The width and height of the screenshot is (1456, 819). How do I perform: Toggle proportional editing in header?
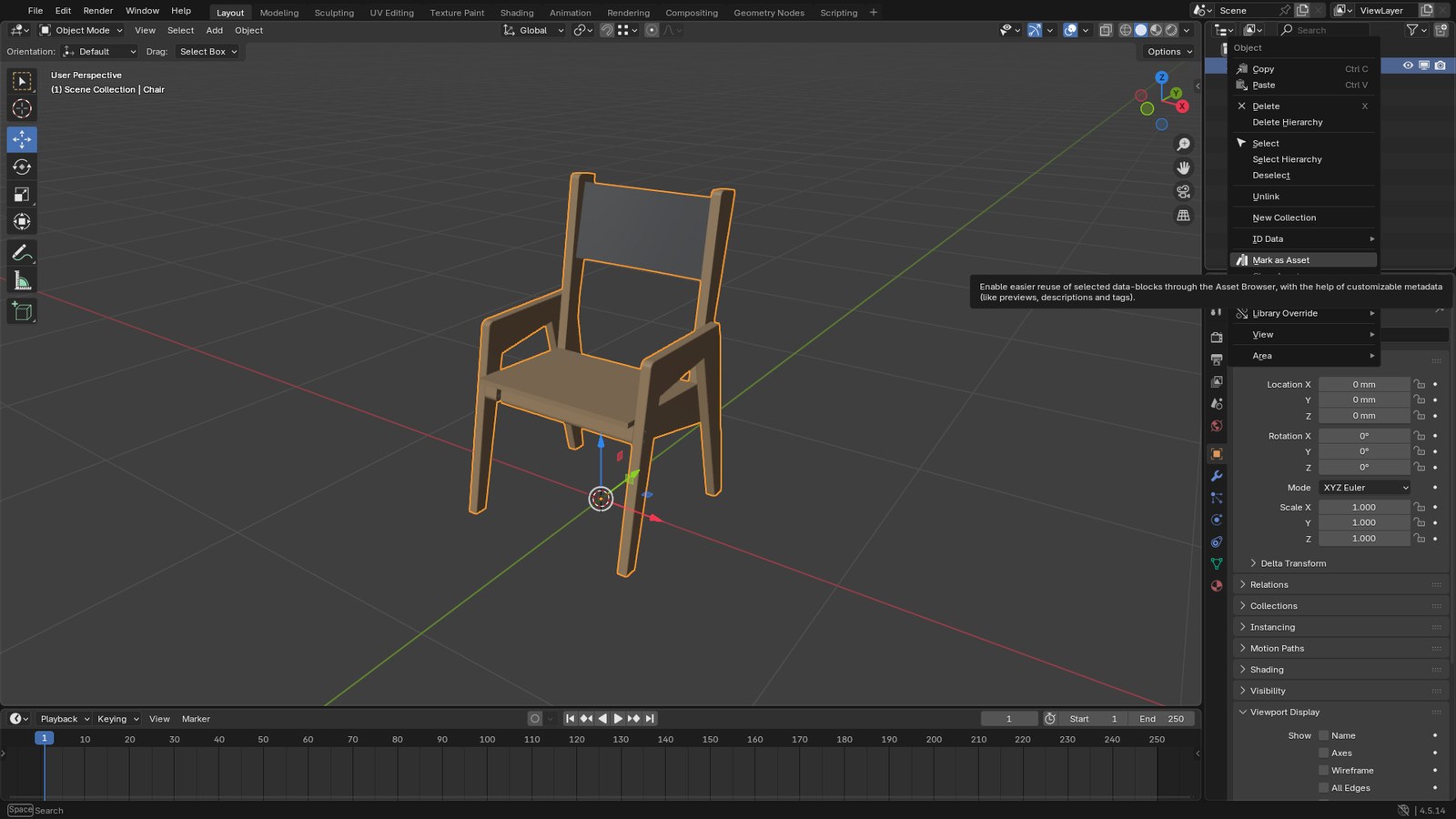[652, 30]
